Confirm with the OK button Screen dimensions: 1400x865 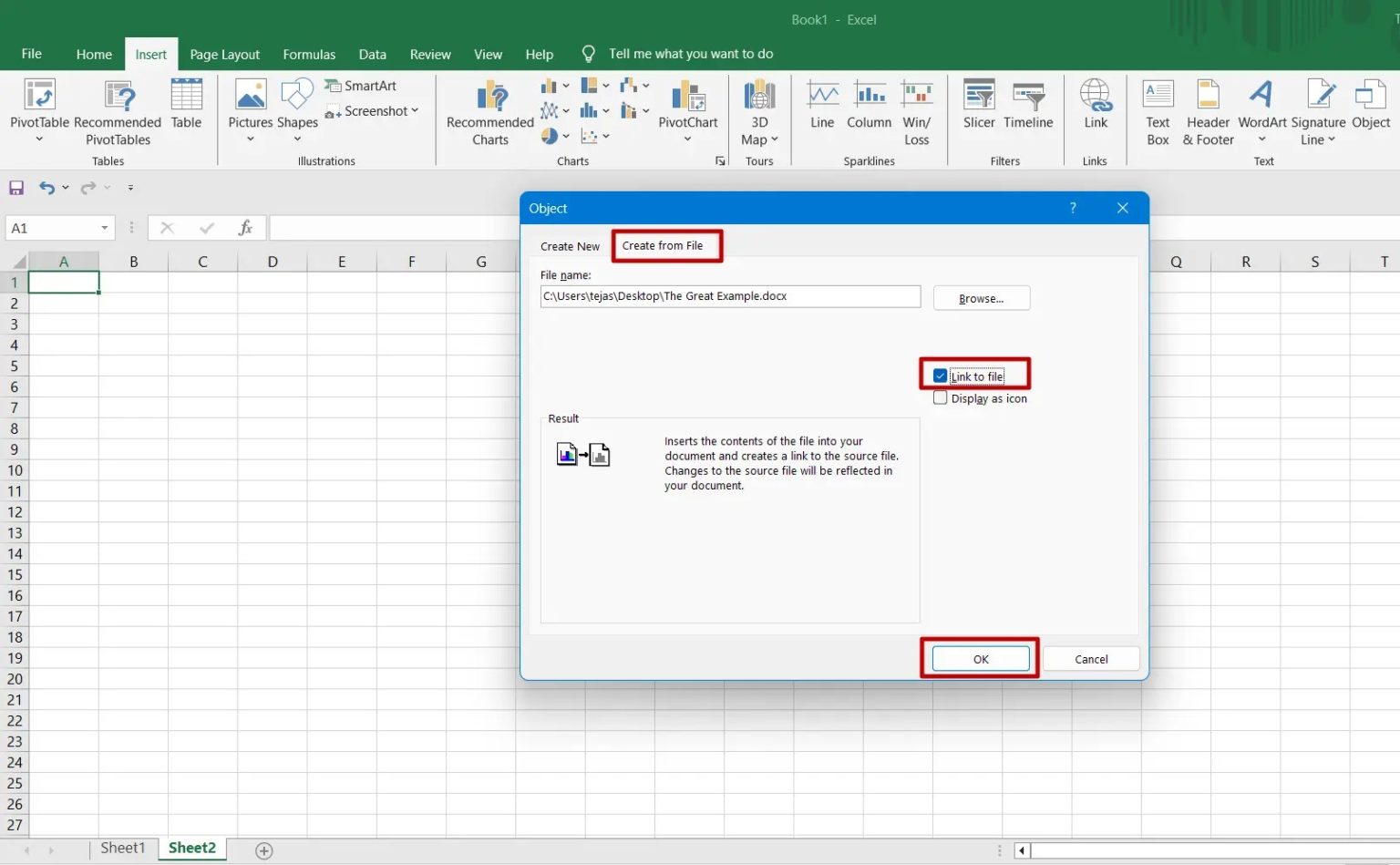tap(979, 658)
